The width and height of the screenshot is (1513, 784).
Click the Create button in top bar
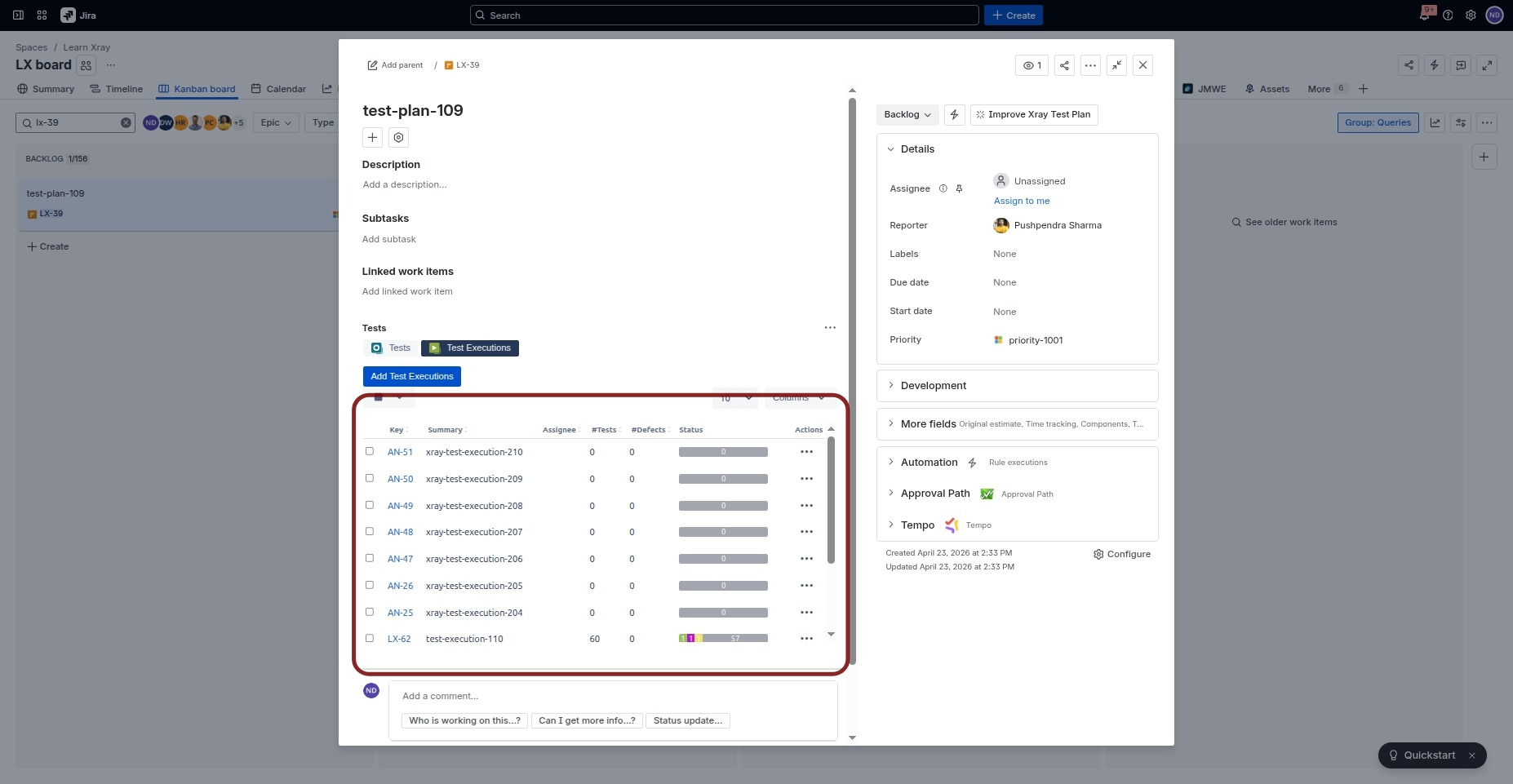pos(1014,15)
